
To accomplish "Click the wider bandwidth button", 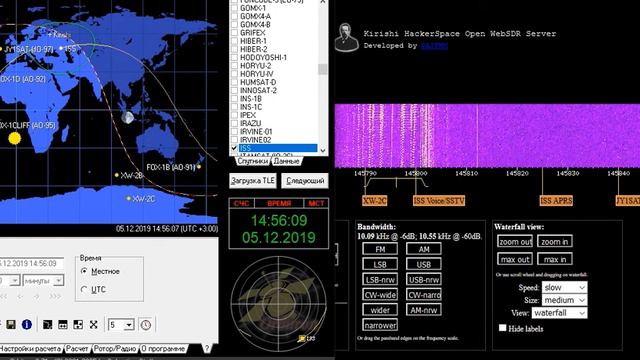I will click(380, 310).
